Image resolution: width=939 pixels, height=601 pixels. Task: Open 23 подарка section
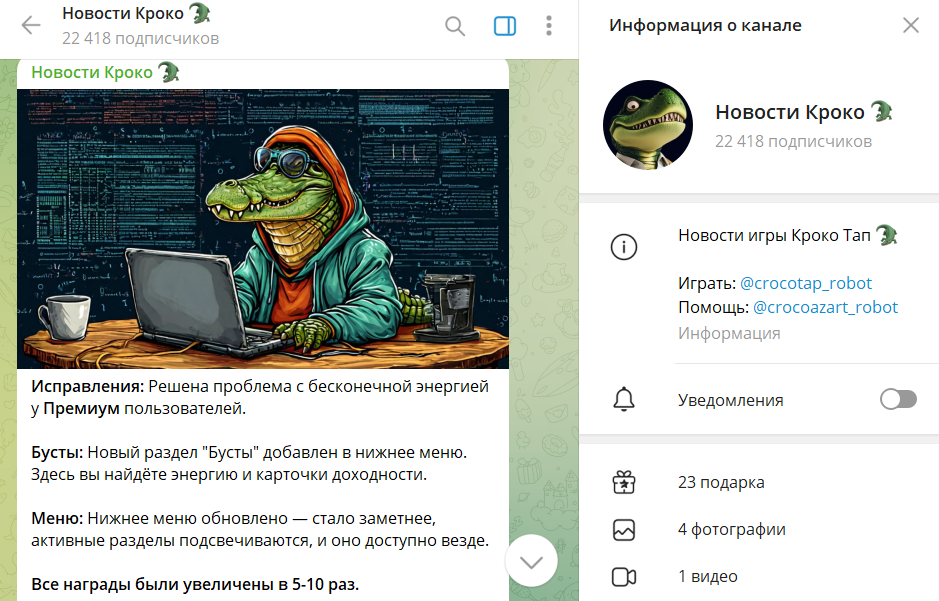point(720,481)
